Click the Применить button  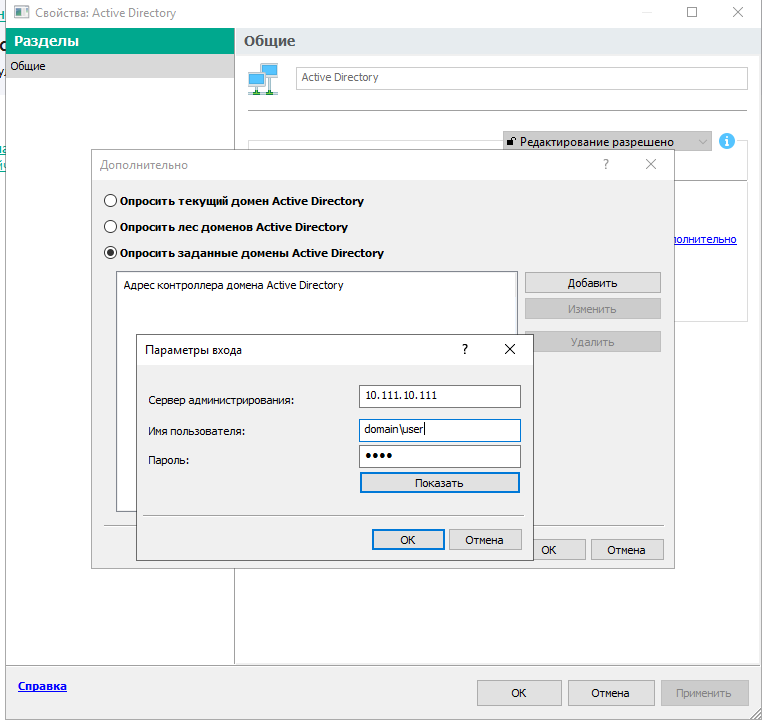[704, 693]
